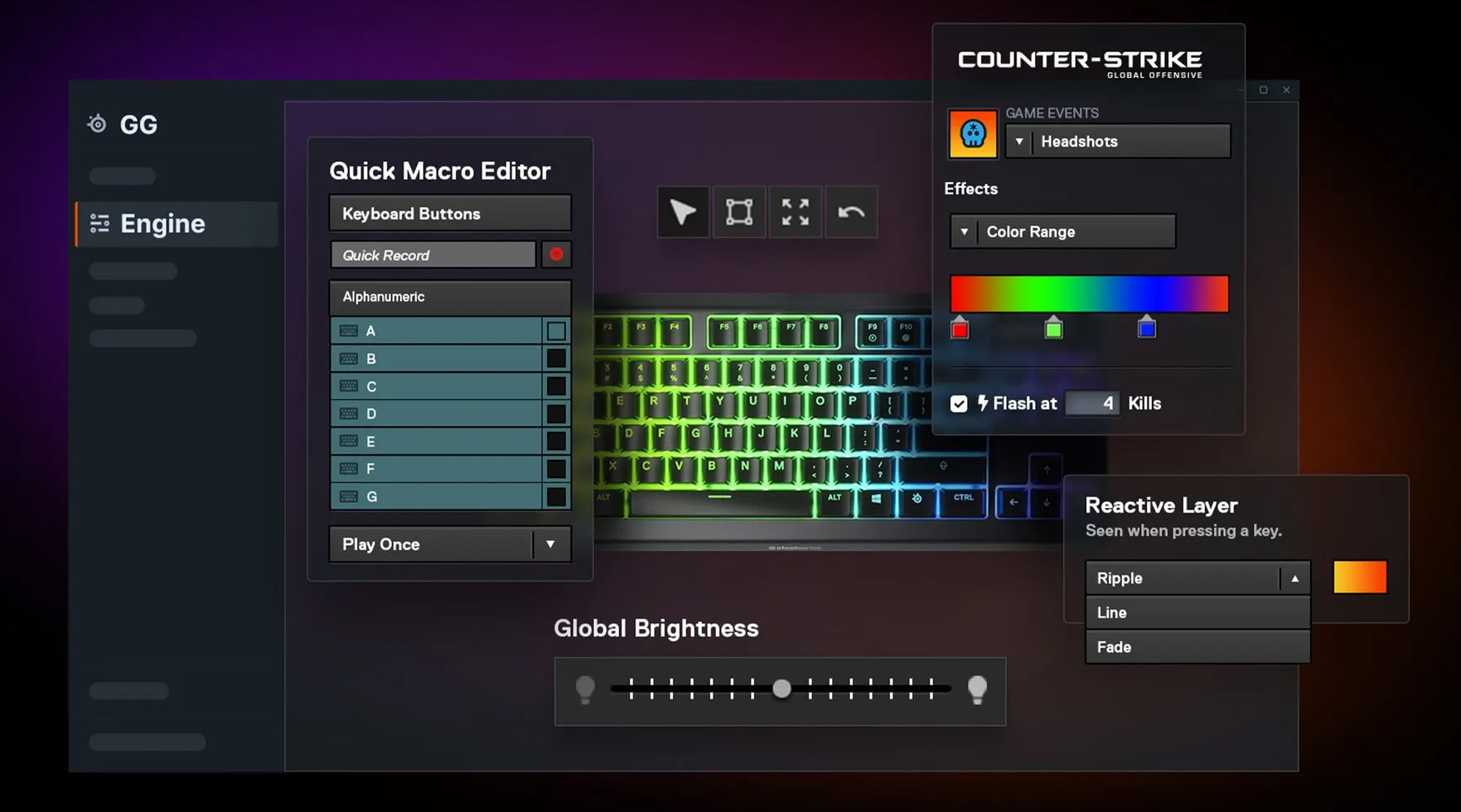Click the expand to fullscreen arrows icon
The image size is (1461, 812).
point(795,212)
